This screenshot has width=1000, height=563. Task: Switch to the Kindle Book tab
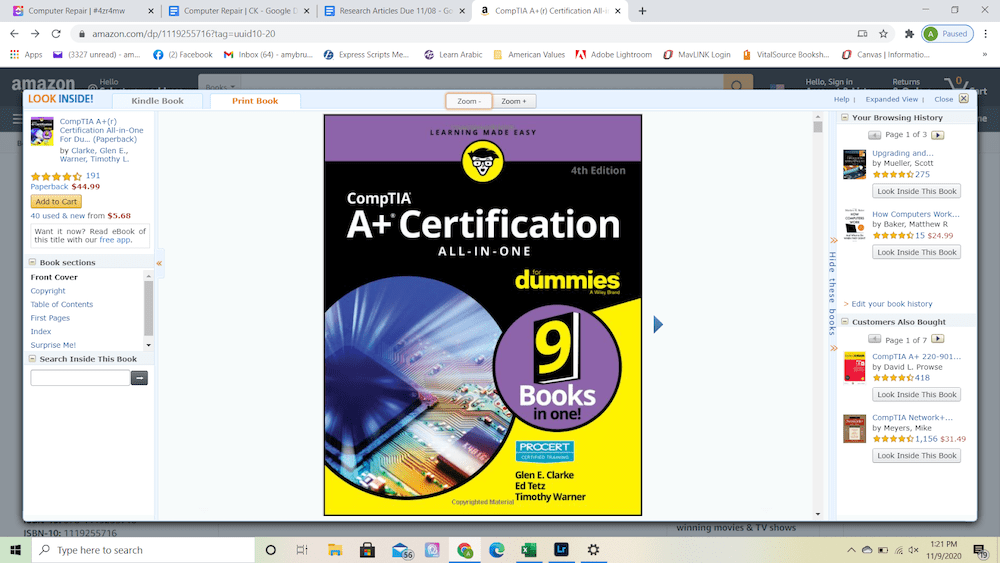158,101
